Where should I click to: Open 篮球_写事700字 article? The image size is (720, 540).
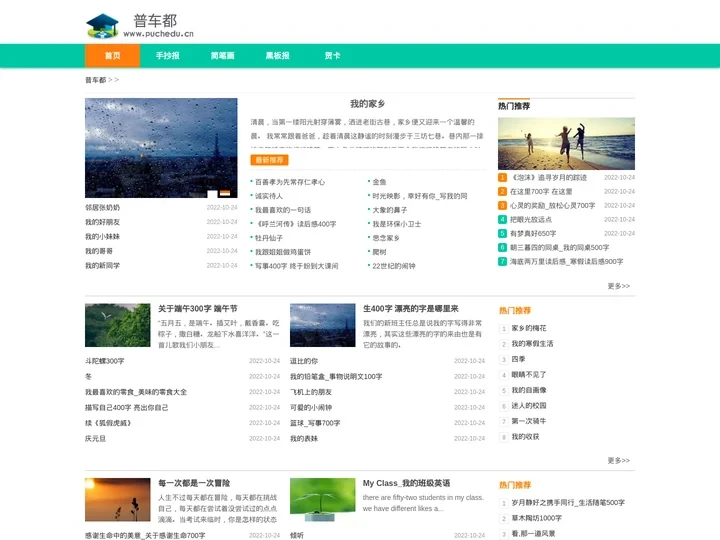coord(315,423)
